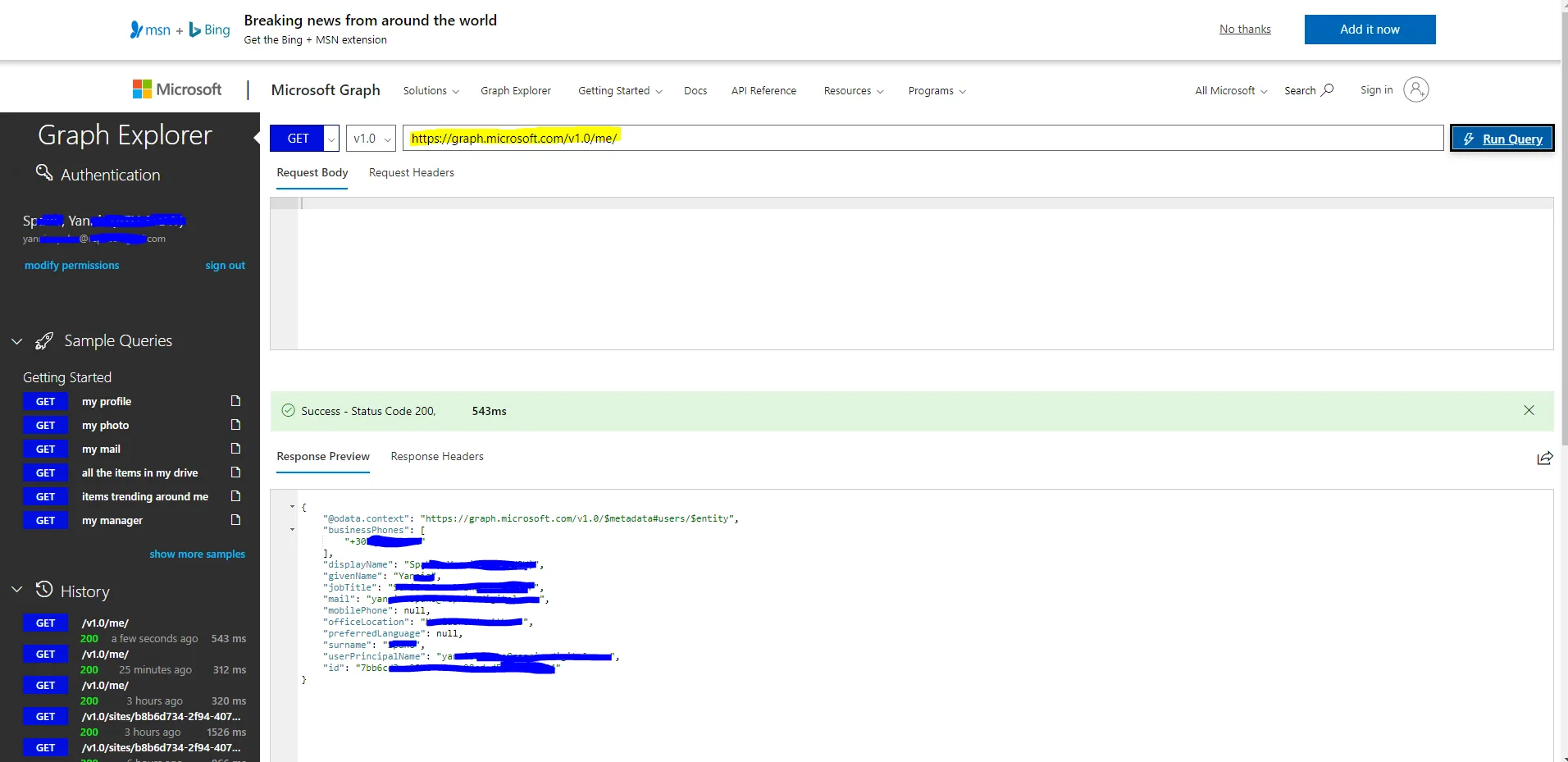Select items trending around me query
Viewport: 1568px width, 762px height.
[x=145, y=496]
